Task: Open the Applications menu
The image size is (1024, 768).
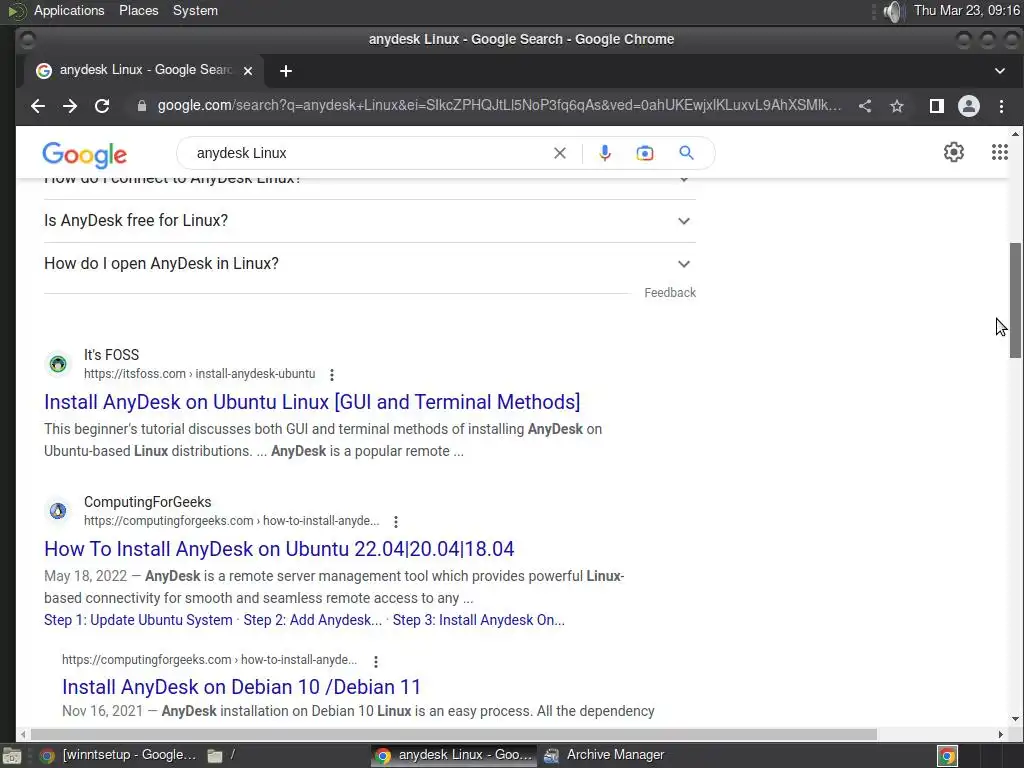Action: coord(69,10)
